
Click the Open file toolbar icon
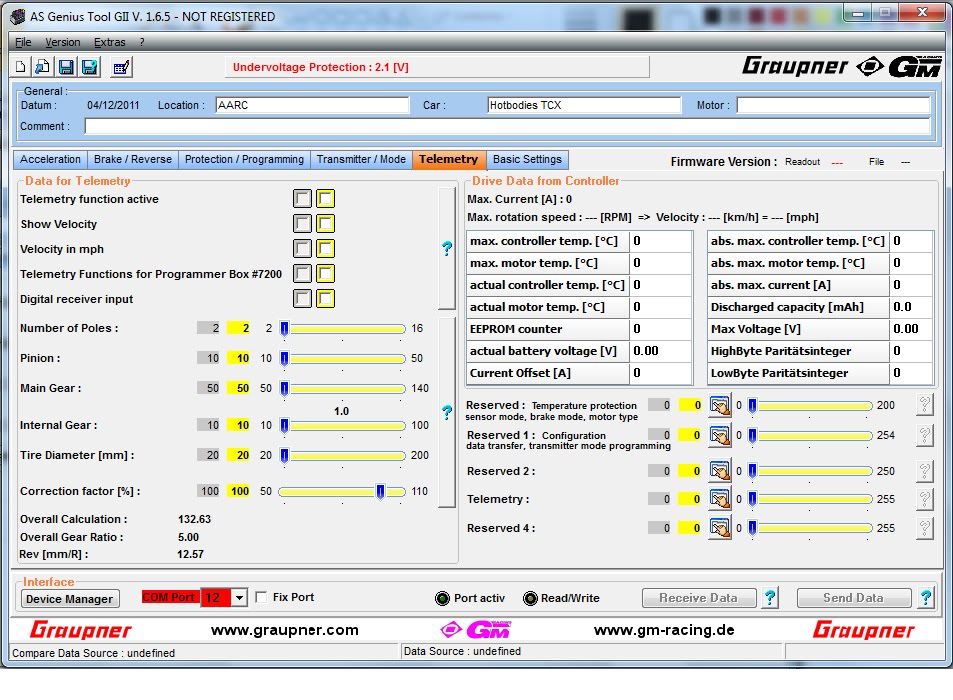(43, 67)
